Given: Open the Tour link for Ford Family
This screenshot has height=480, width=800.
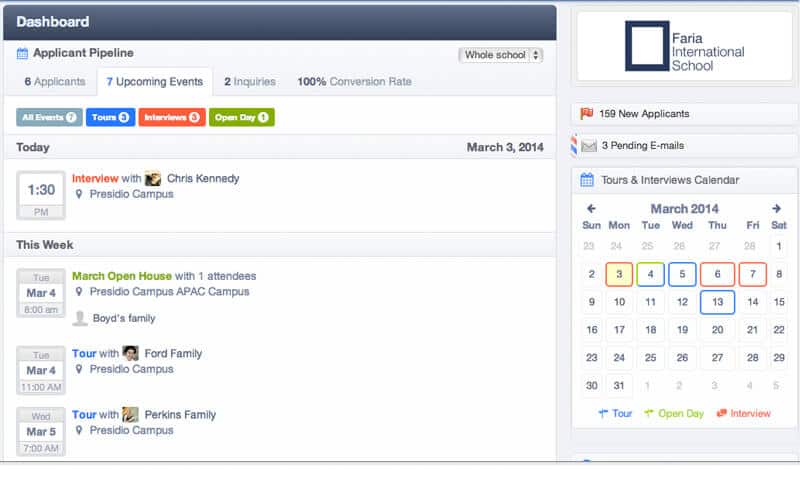Looking at the screenshot, I should tap(84, 353).
